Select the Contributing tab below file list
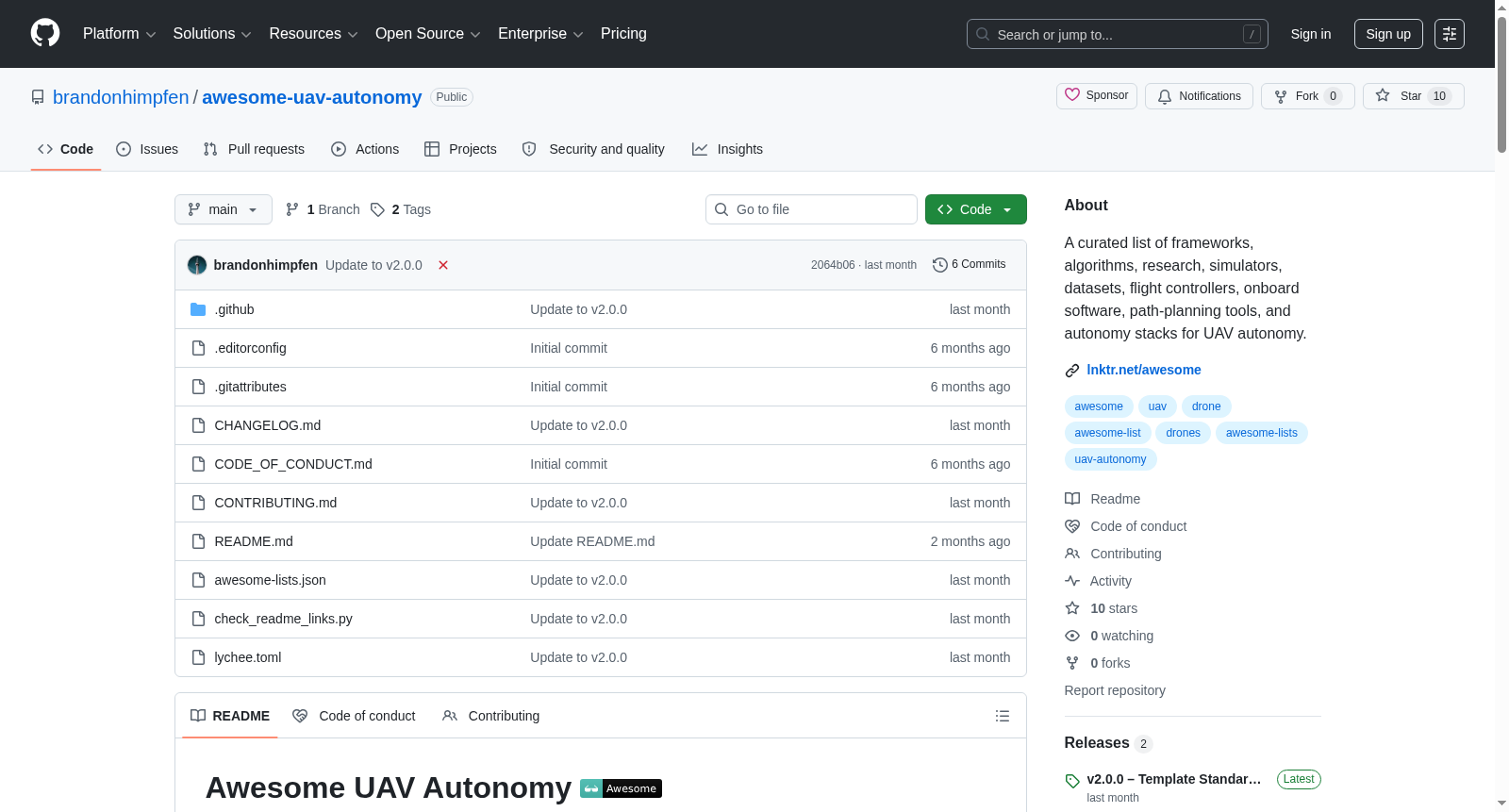This screenshot has width=1509, height=812. point(490,716)
